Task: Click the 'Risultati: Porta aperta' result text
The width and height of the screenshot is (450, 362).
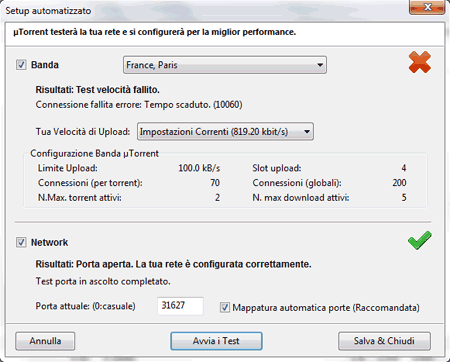Action: pyautogui.click(x=173, y=264)
